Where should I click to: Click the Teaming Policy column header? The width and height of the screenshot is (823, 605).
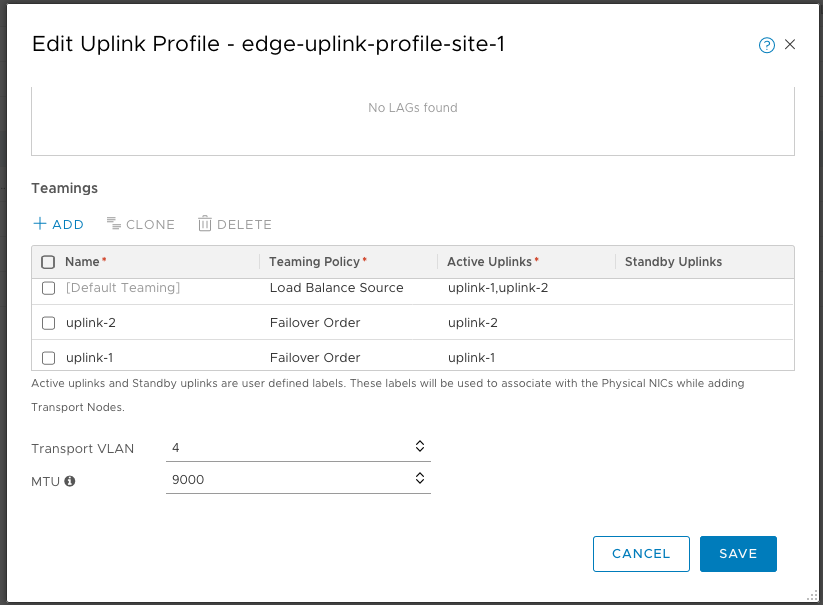(x=314, y=262)
